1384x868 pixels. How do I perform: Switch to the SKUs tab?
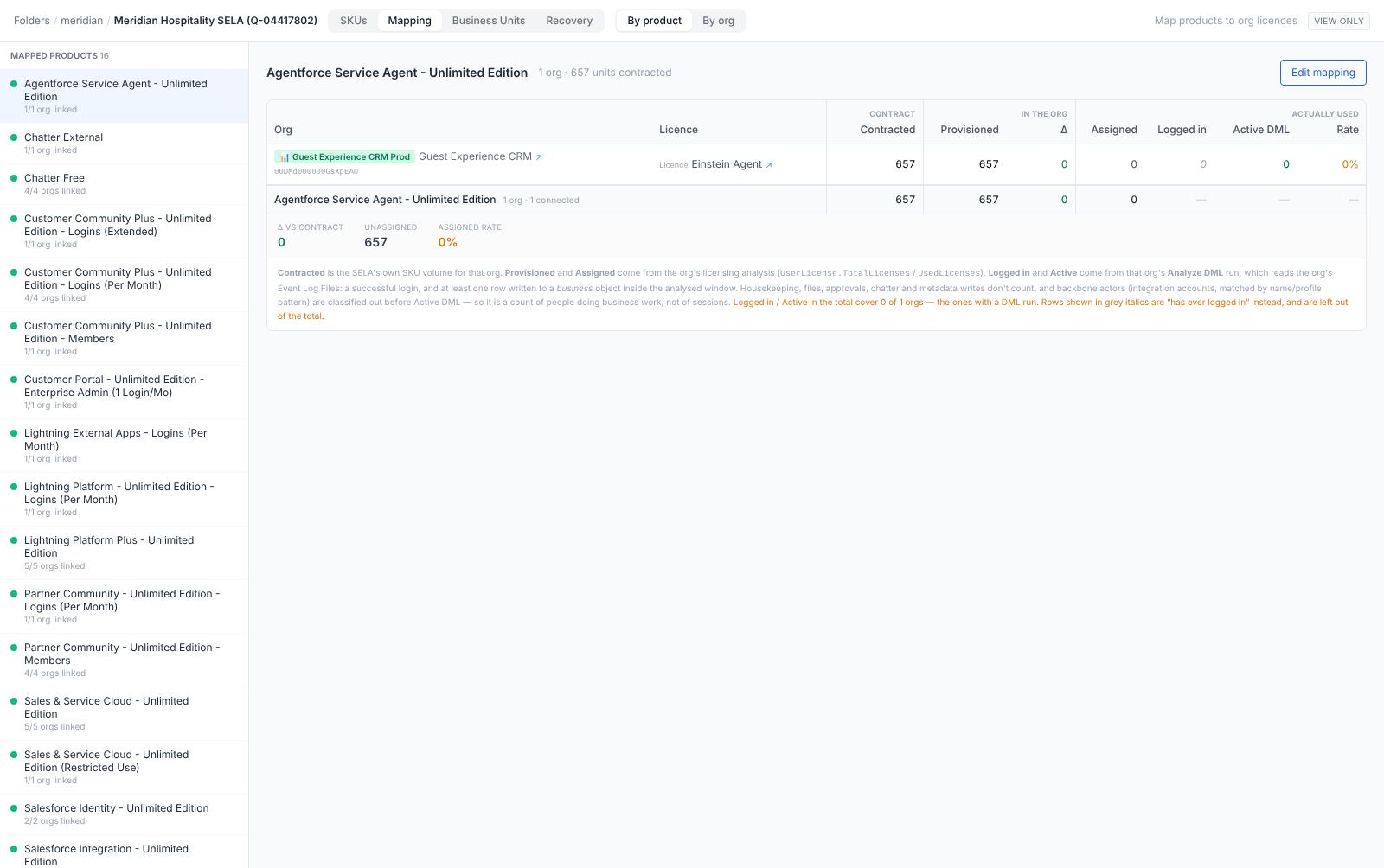[x=353, y=21]
